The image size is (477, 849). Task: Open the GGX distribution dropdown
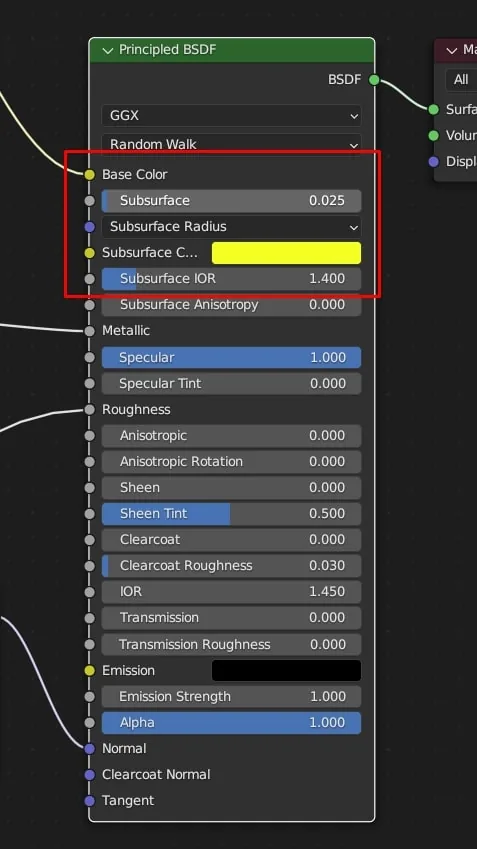(231, 115)
